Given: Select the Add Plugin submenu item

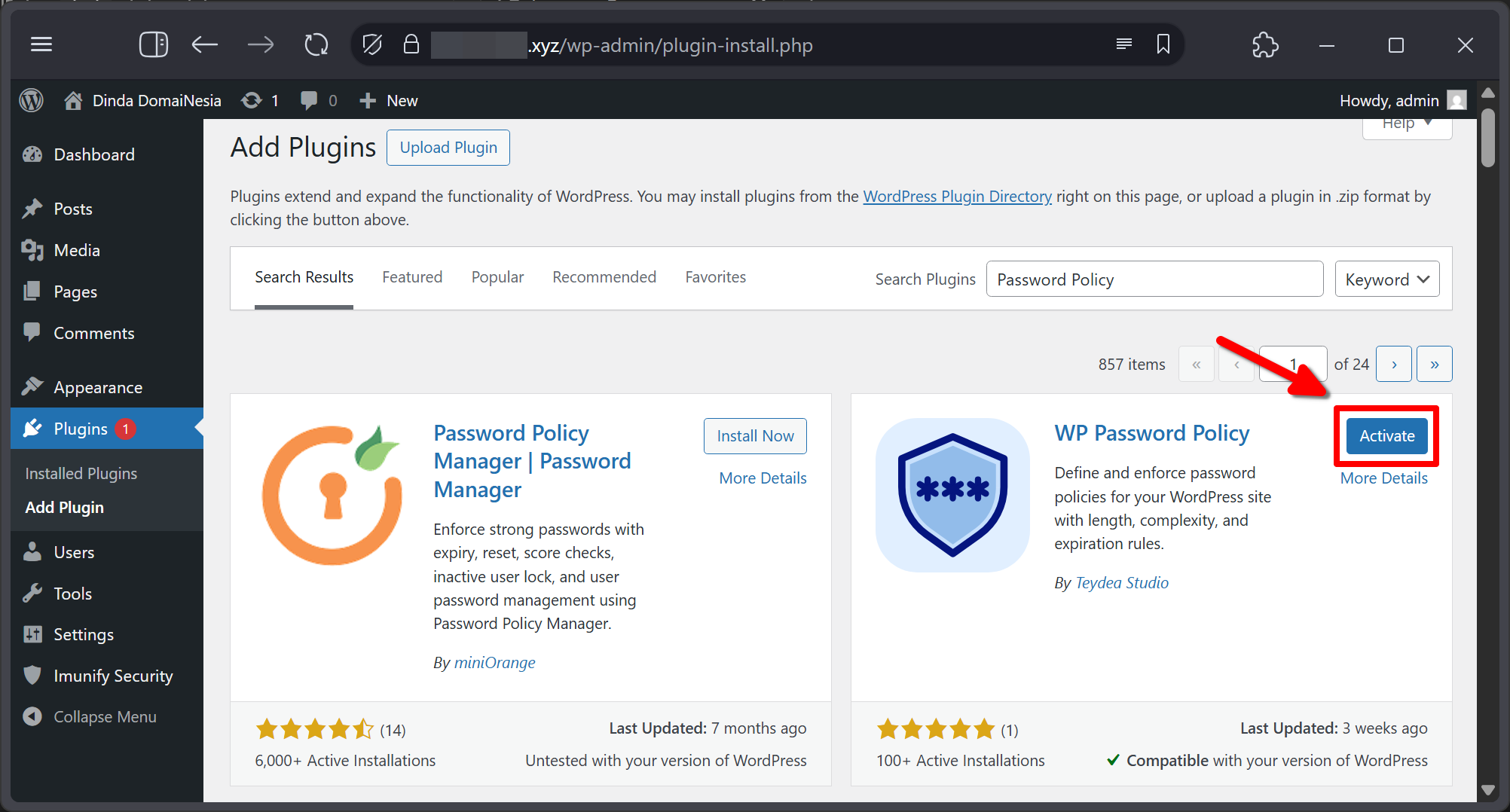Looking at the screenshot, I should point(65,507).
